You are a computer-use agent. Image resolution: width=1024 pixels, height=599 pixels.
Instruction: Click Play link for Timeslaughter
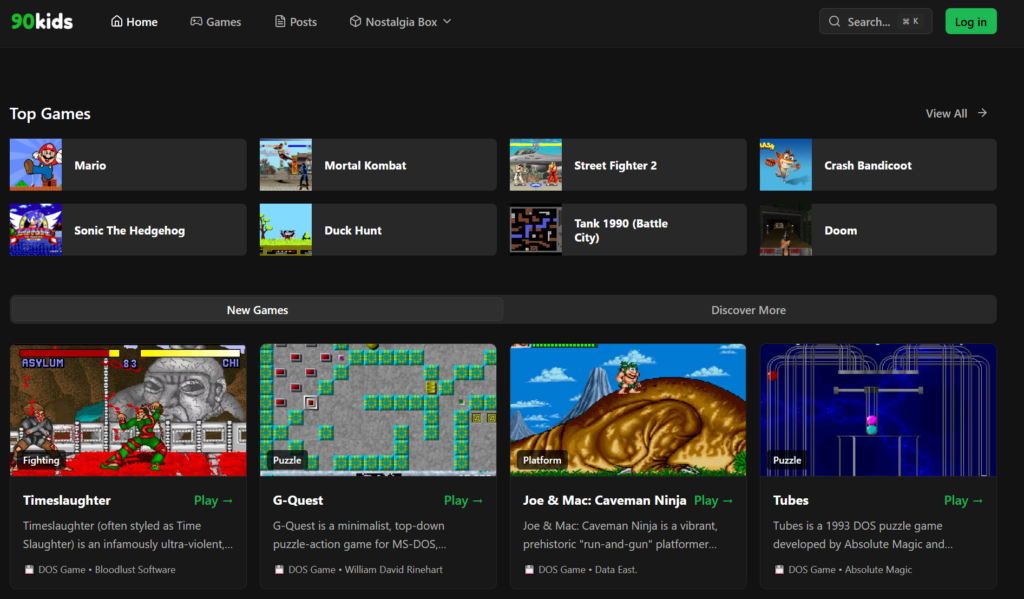point(213,500)
